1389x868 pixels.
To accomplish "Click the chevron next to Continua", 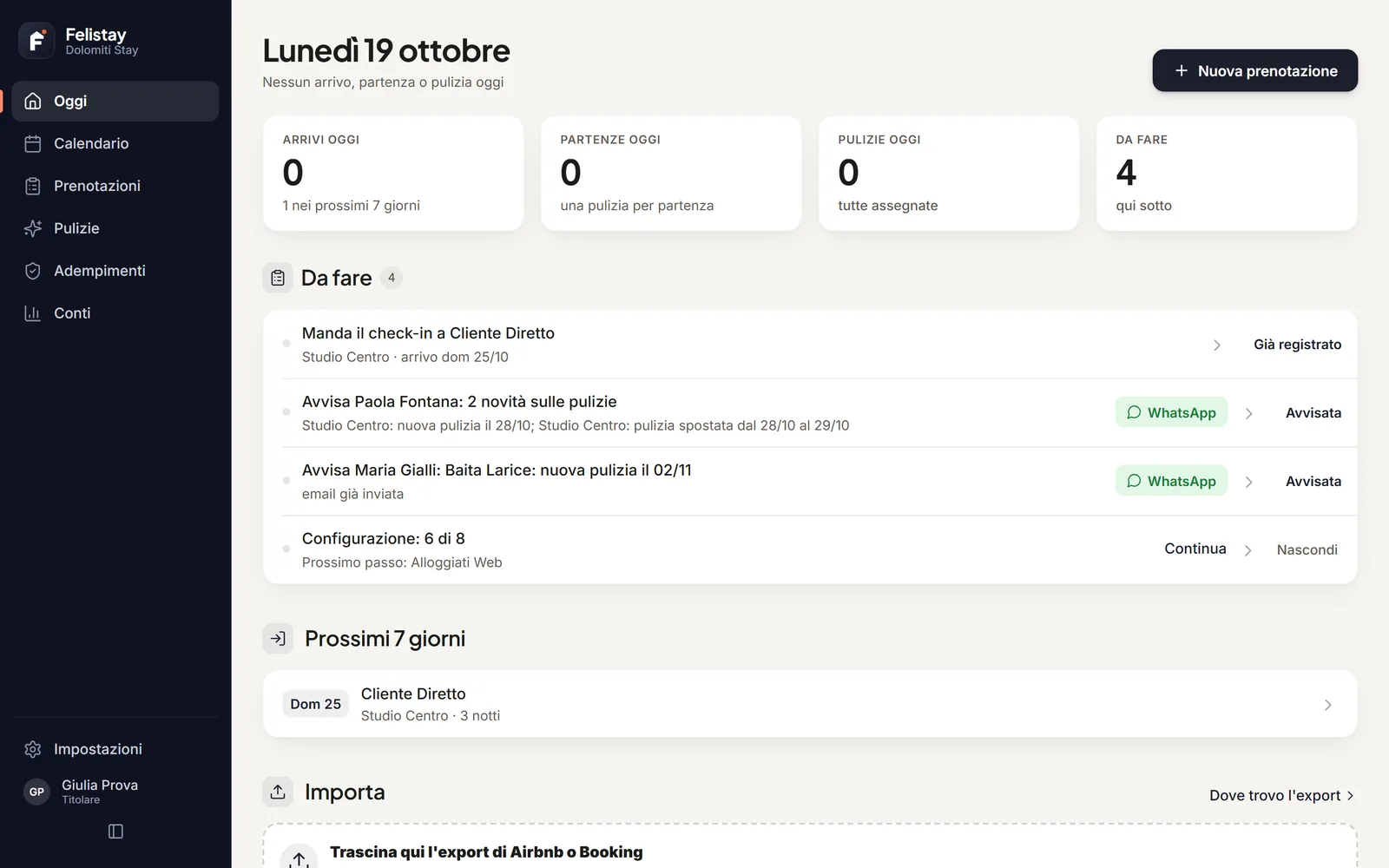I will point(1248,551).
